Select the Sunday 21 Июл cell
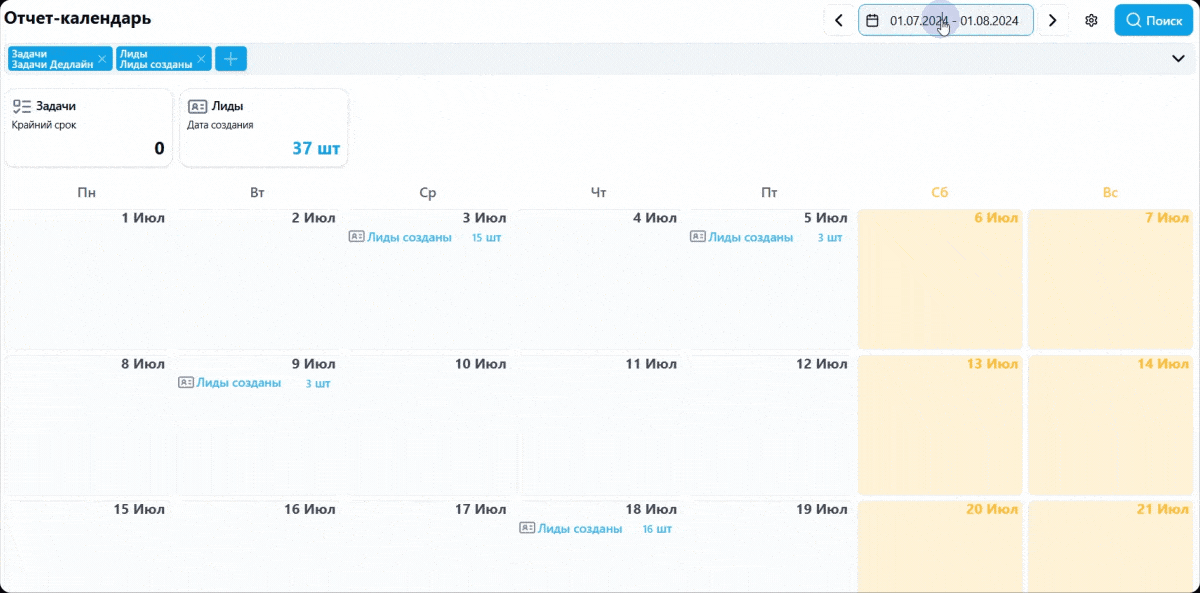 (x=1111, y=546)
